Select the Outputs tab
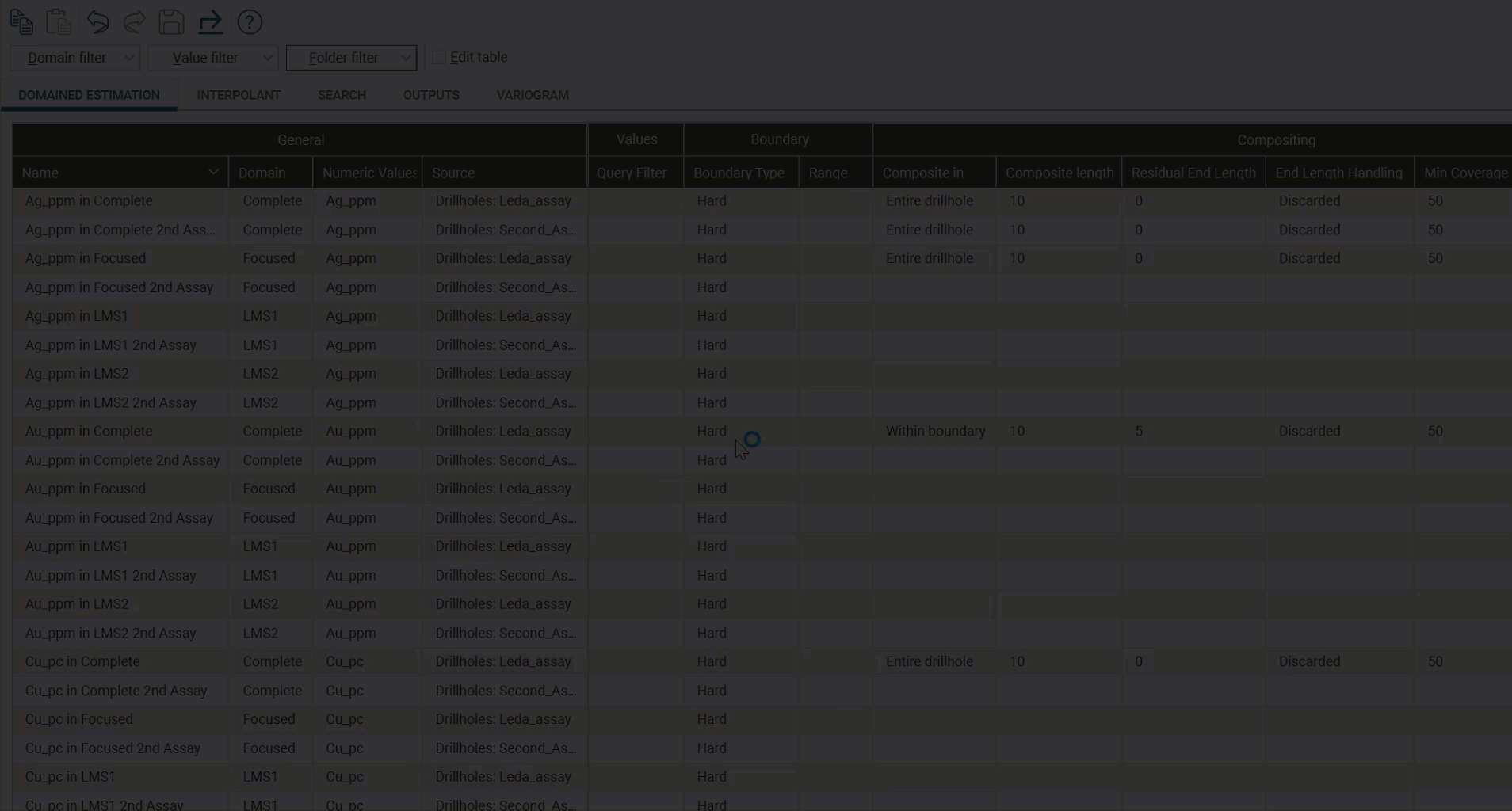The height and width of the screenshot is (811, 1512). tap(431, 95)
